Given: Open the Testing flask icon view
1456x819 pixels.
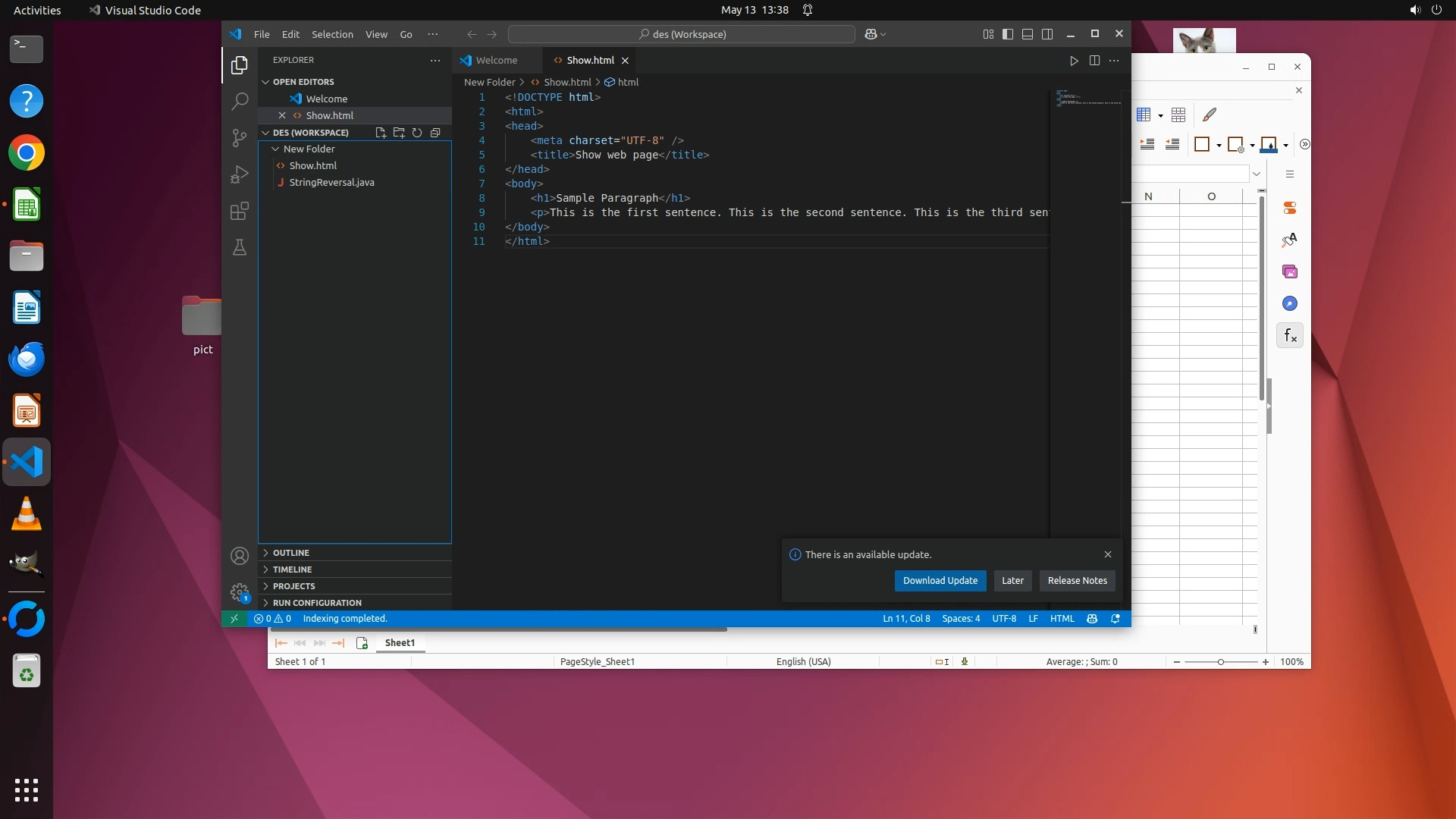Looking at the screenshot, I should (240, 247).
